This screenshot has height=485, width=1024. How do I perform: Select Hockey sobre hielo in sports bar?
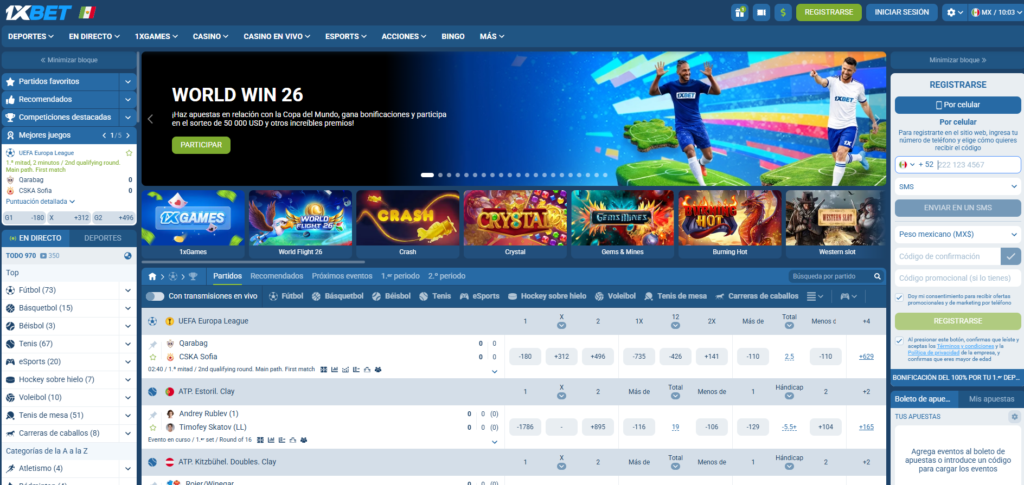(x=547, y=296)
